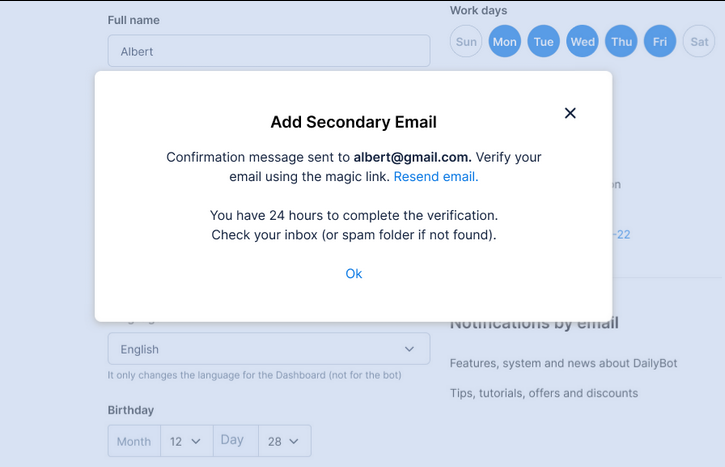Open the English language dropdown
This screenshot has height=467, width=725.
269,349
